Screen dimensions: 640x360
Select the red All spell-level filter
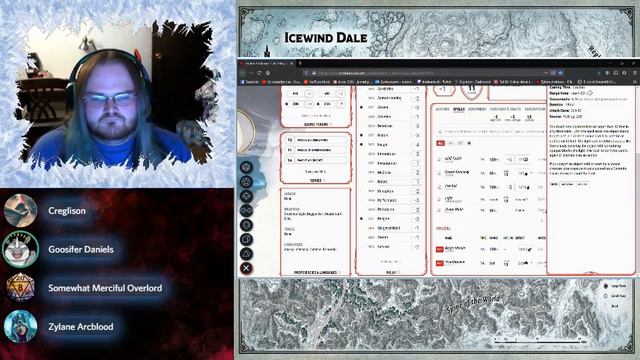coord(440,143)
